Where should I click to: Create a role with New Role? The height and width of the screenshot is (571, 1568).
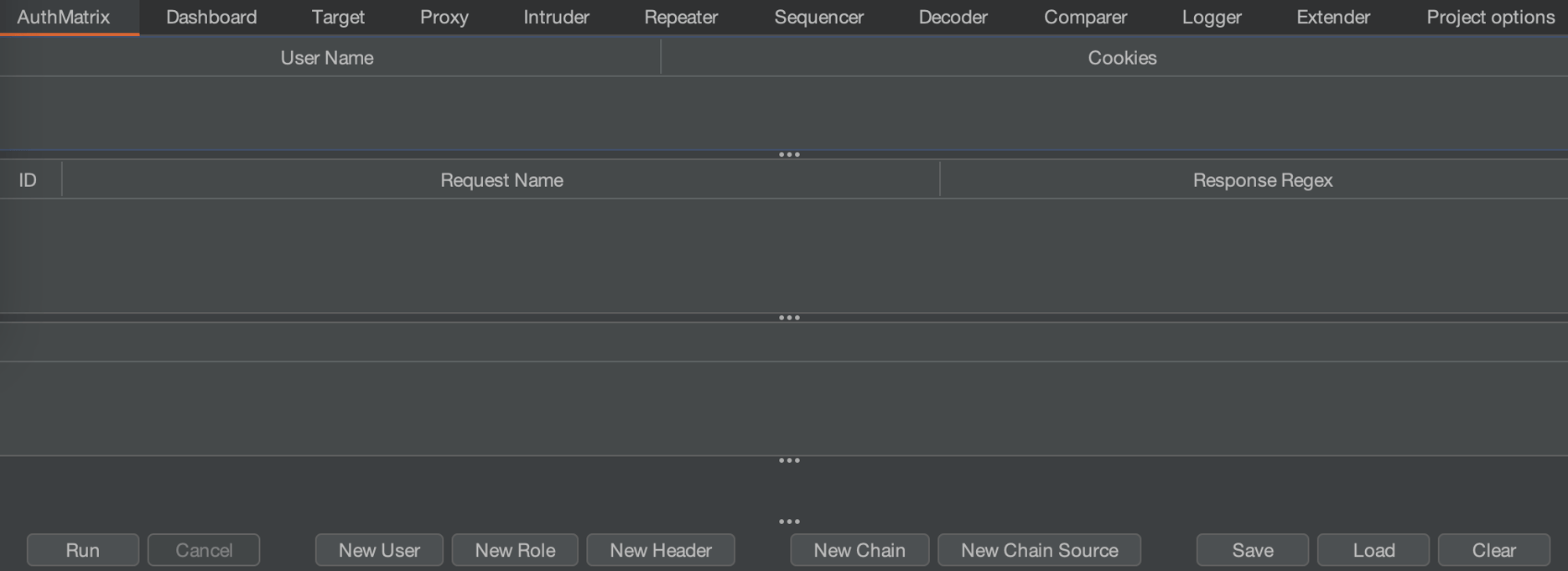[x=515, y=550]
